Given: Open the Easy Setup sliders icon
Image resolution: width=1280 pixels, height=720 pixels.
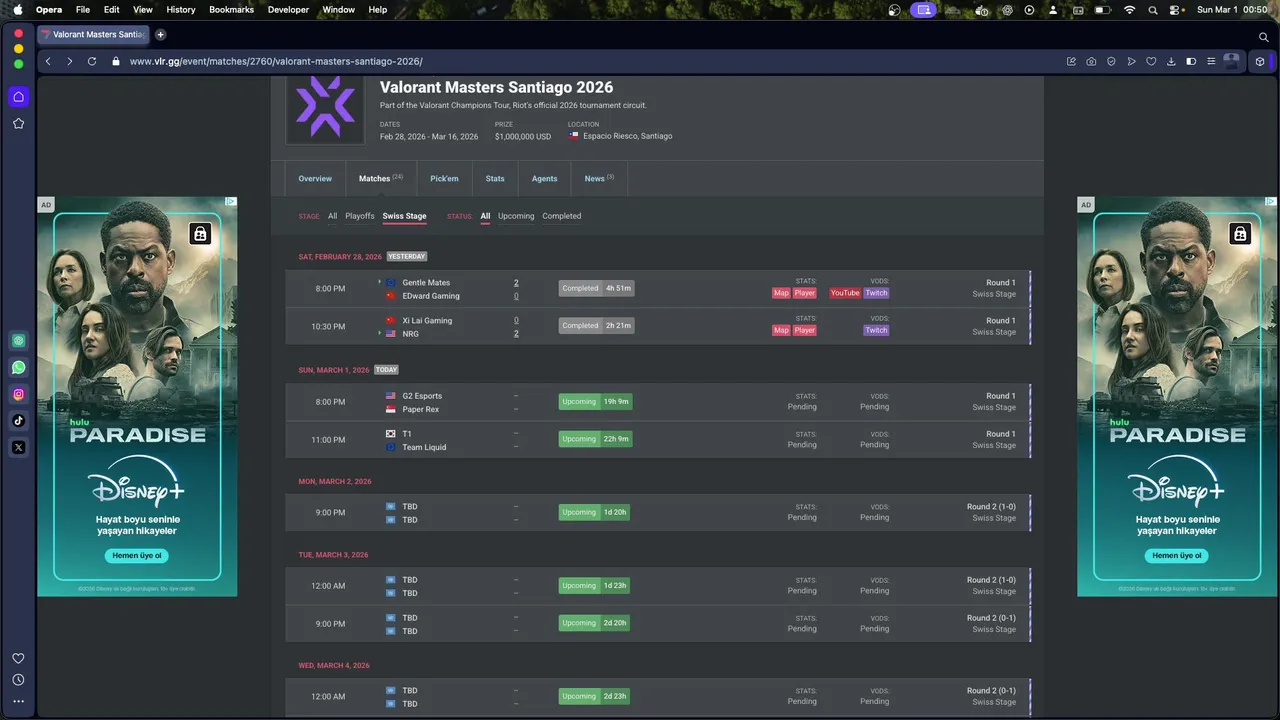Looking at the screenshot, I should coord(1211,61).
